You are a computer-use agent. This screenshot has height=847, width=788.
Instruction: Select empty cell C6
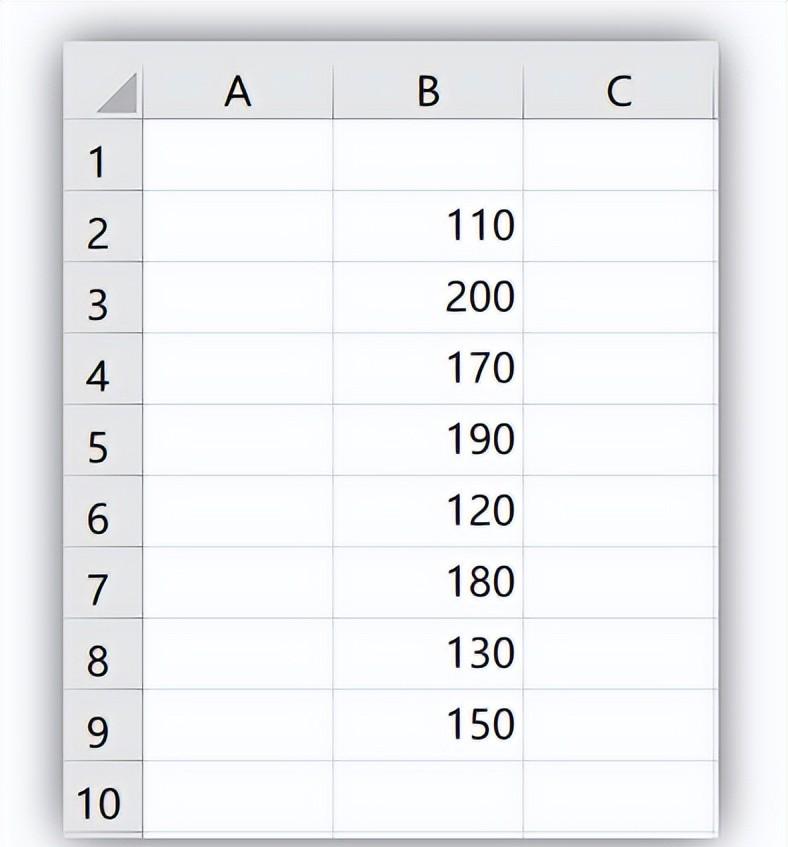619,512
